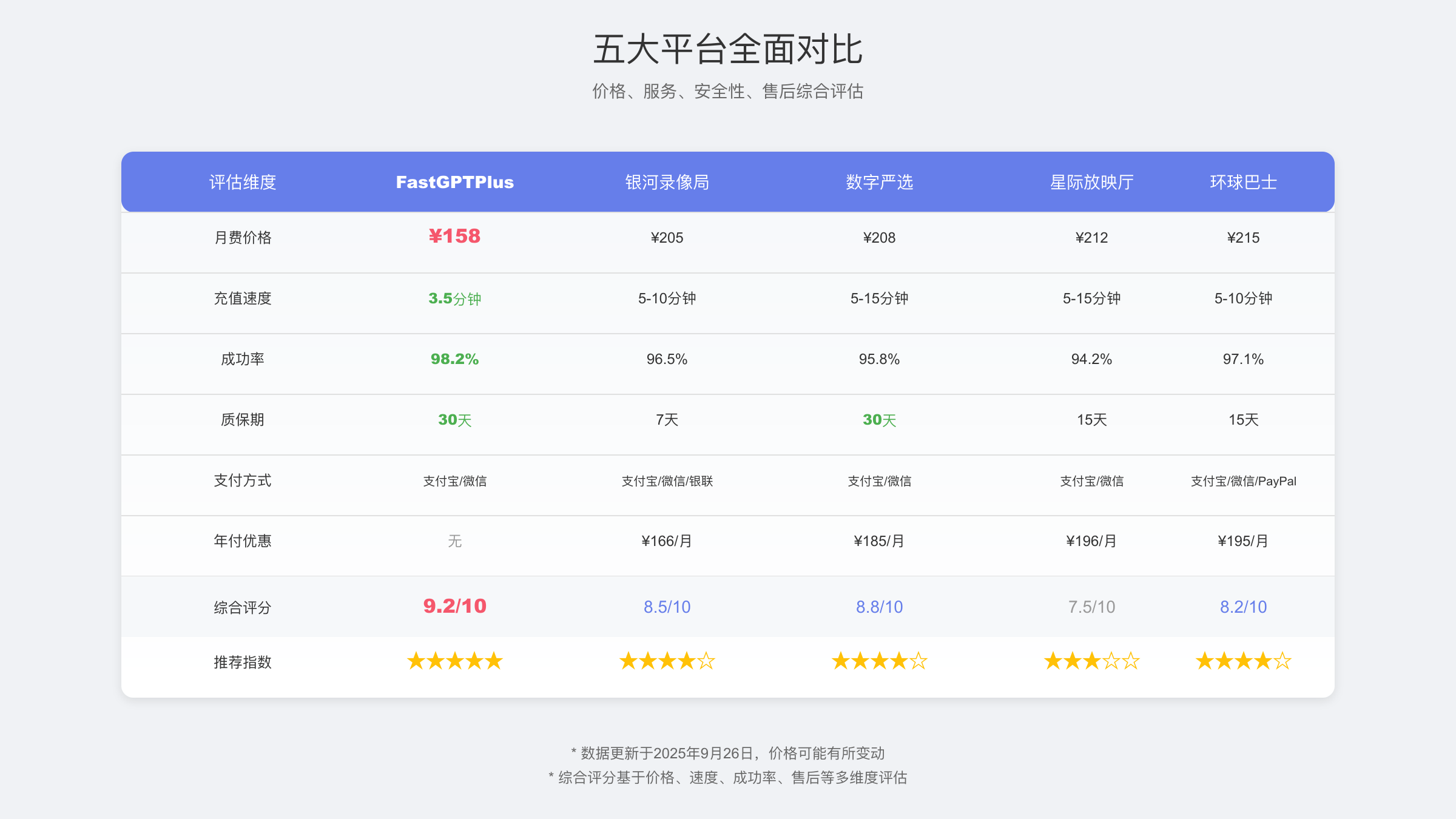
Task: Click the 五大平台全面对比 title
Action: [x=728, y=49]
